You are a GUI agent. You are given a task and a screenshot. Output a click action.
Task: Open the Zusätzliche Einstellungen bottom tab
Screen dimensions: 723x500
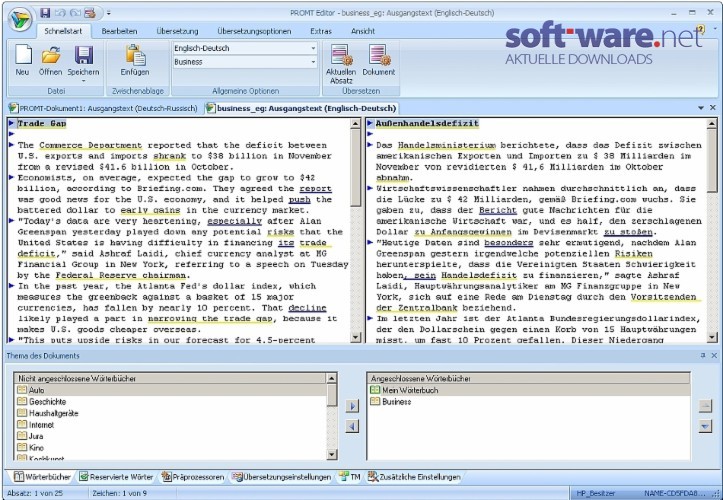tap(414, 477)
